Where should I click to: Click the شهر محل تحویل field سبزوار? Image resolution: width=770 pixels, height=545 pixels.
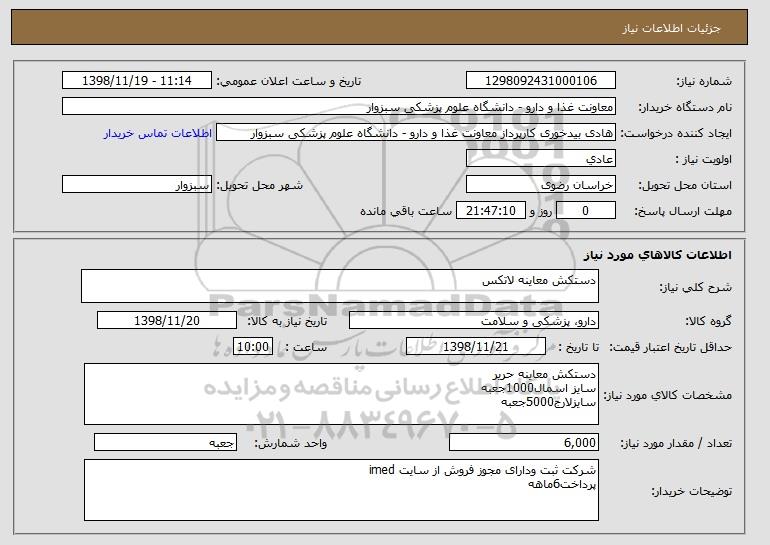point(137,185)
